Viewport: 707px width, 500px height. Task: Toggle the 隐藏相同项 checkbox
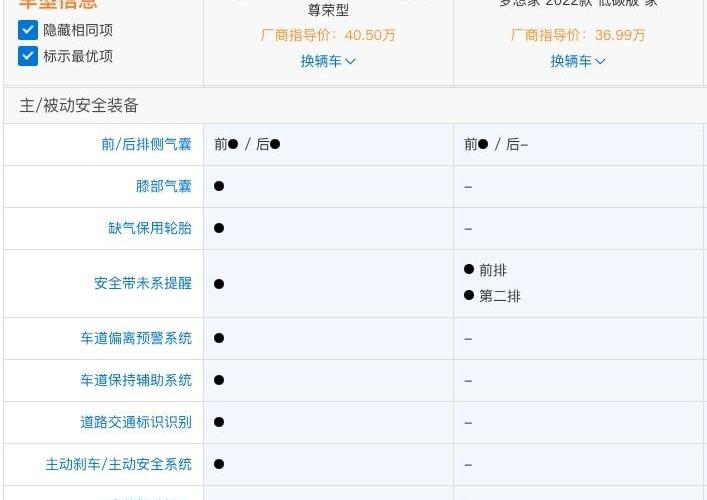[x=28, y=30]
